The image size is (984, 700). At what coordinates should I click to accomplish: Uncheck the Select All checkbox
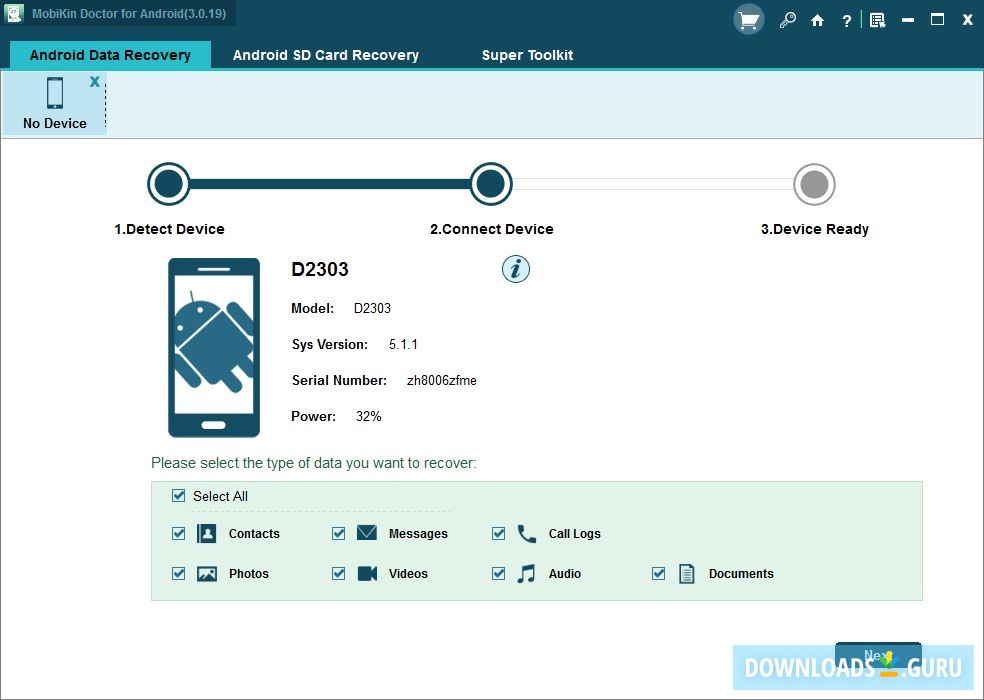coord(178,496)
